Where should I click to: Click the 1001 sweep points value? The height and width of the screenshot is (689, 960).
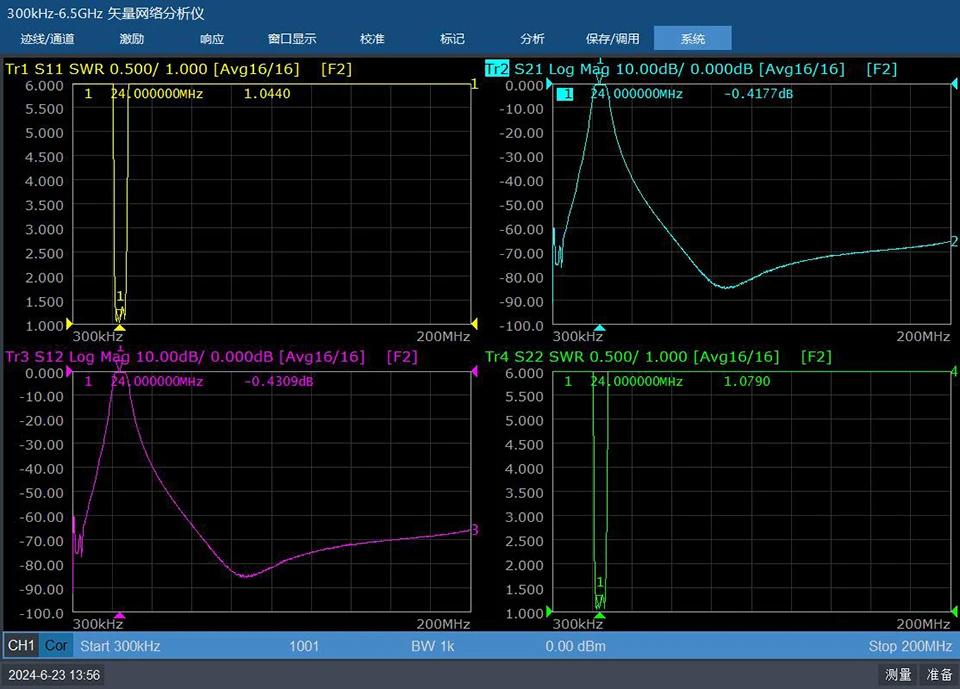click(304, 646)
